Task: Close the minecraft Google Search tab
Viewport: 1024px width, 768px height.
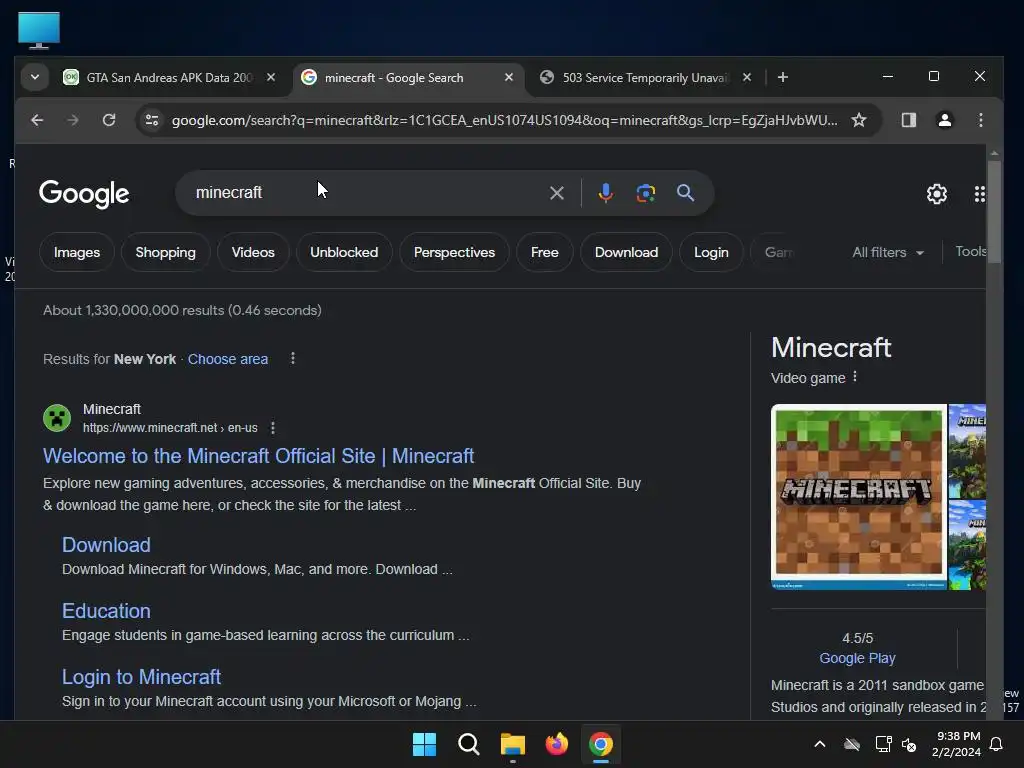Action: 509,78
